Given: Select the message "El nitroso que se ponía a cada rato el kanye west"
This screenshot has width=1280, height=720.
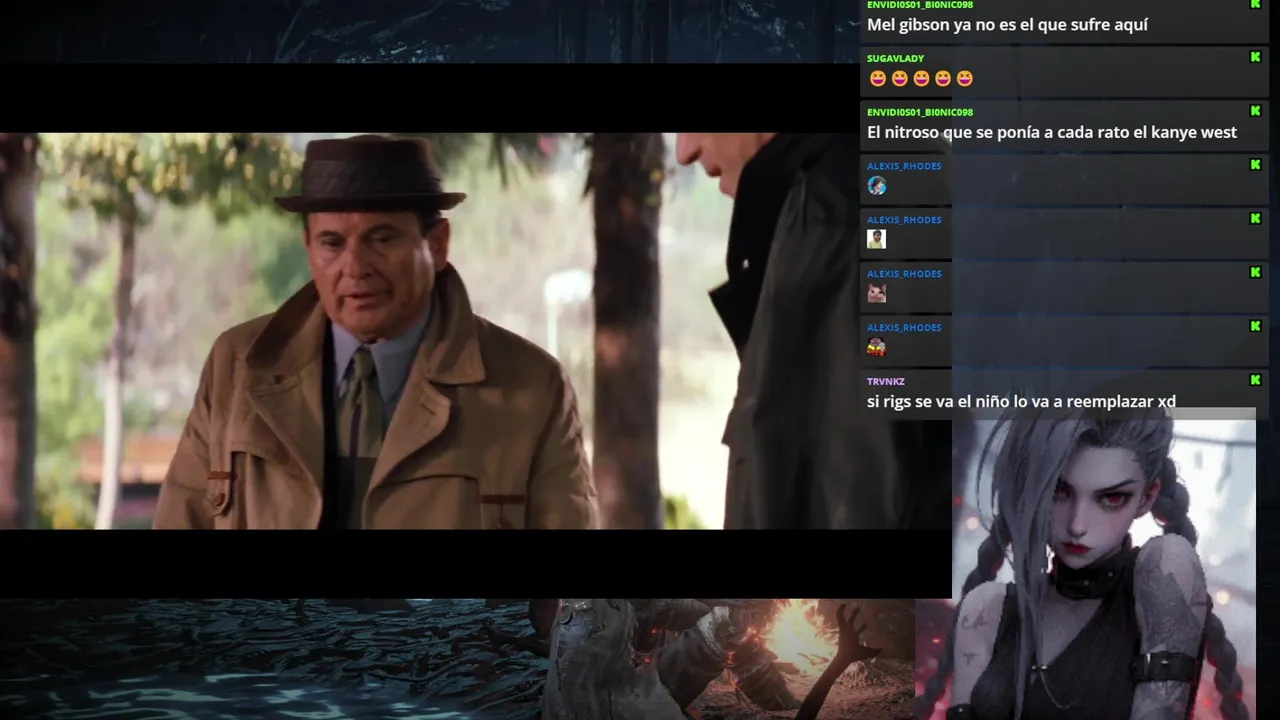Looking at the screenshot, I should [1052, 132].
